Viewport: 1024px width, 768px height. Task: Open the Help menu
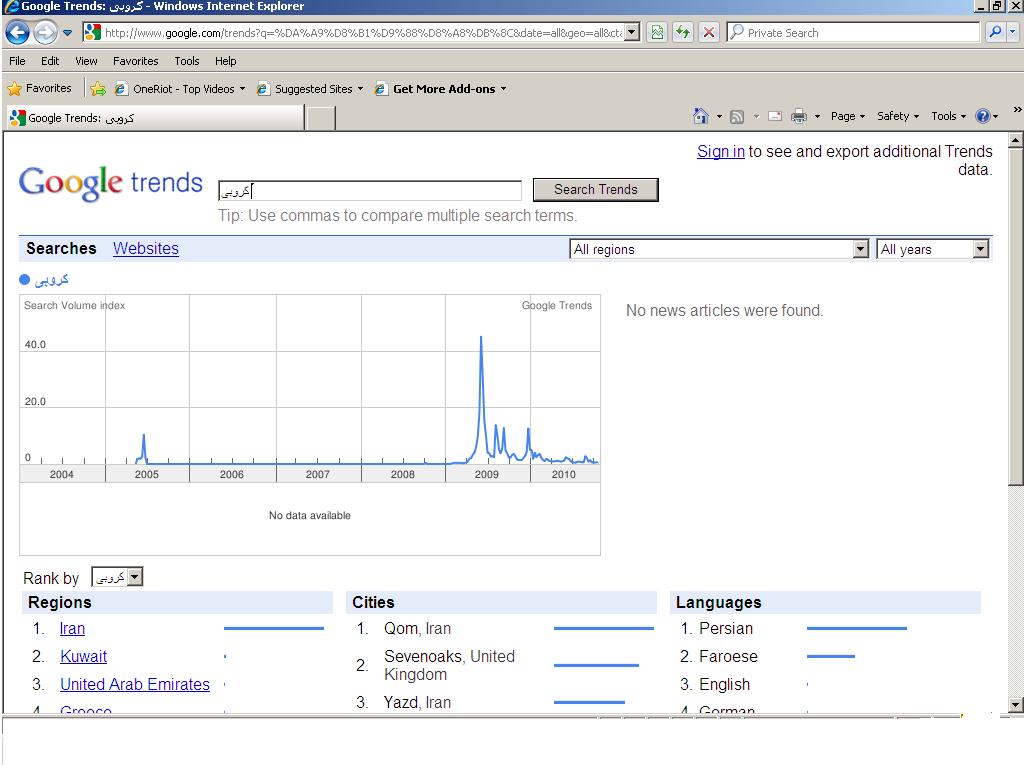tap(225, 61)
